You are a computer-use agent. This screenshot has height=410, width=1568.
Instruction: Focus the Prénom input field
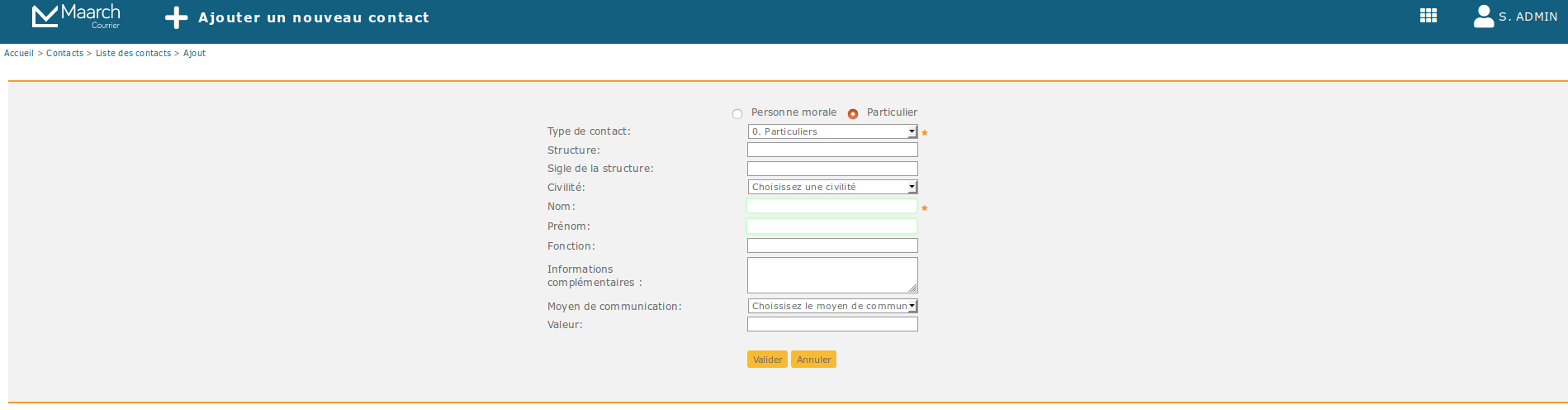pos(832,226)
